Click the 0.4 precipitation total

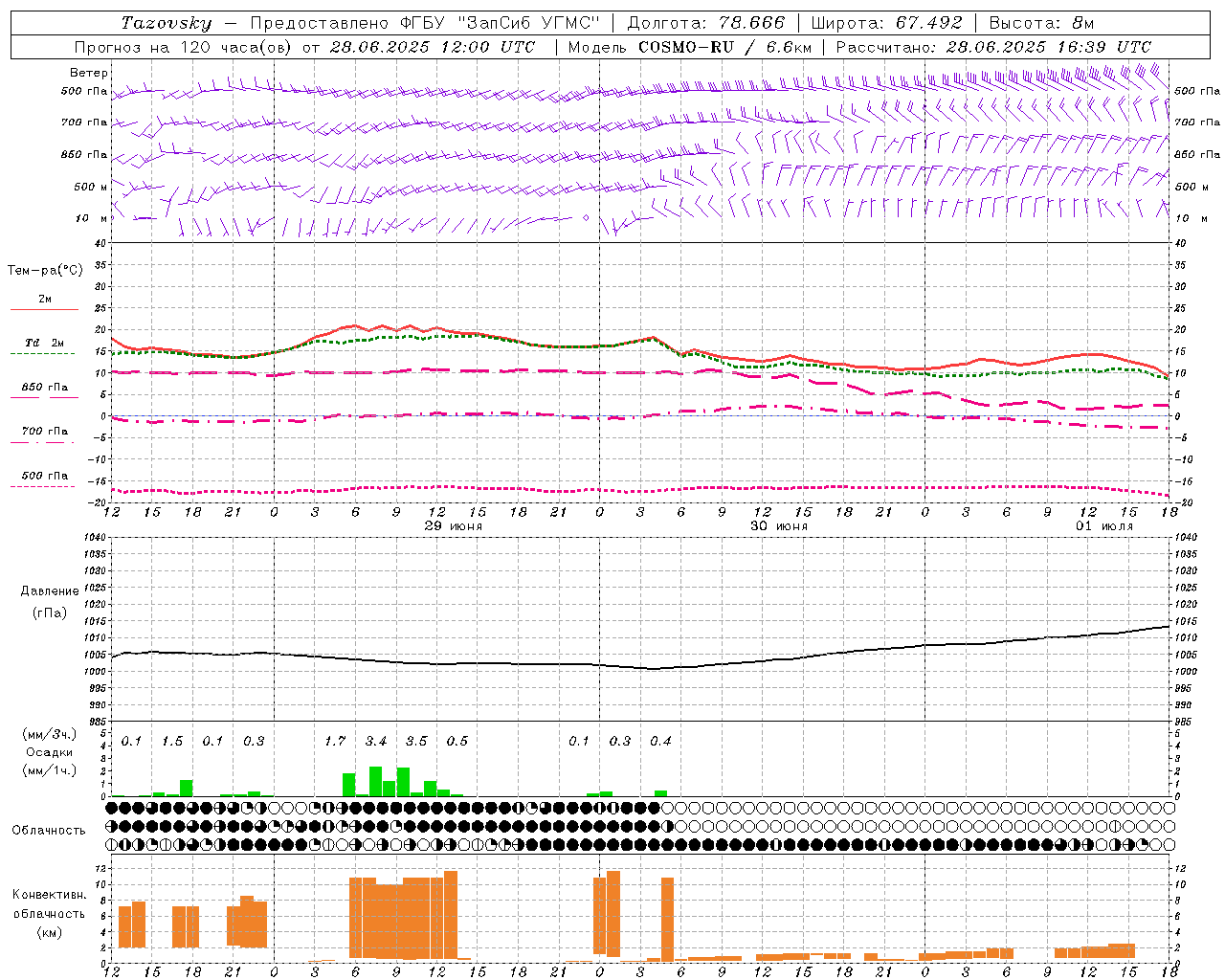click(660, 742)
